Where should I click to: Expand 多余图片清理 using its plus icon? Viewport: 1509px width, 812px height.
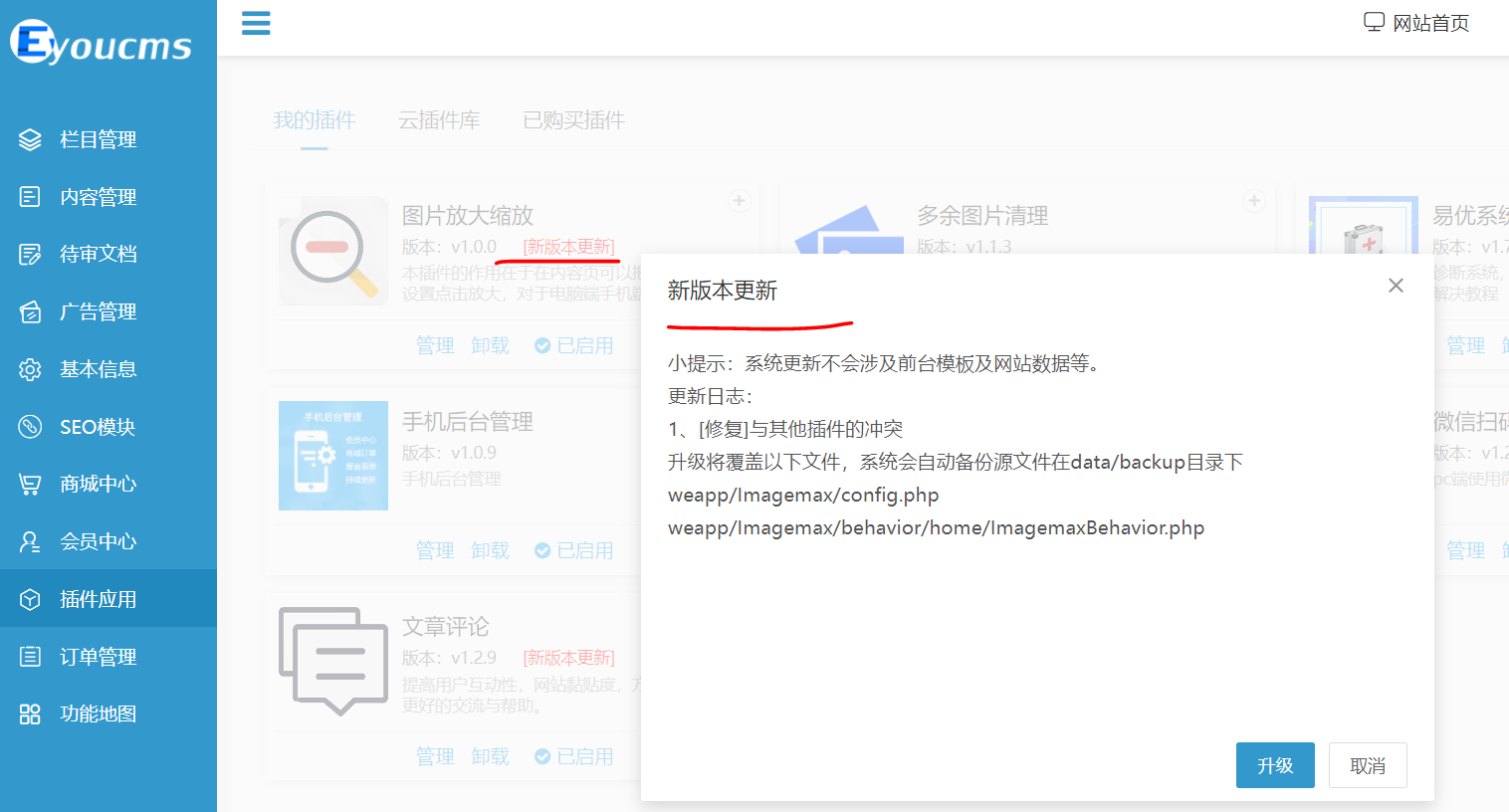point(1252,200)
